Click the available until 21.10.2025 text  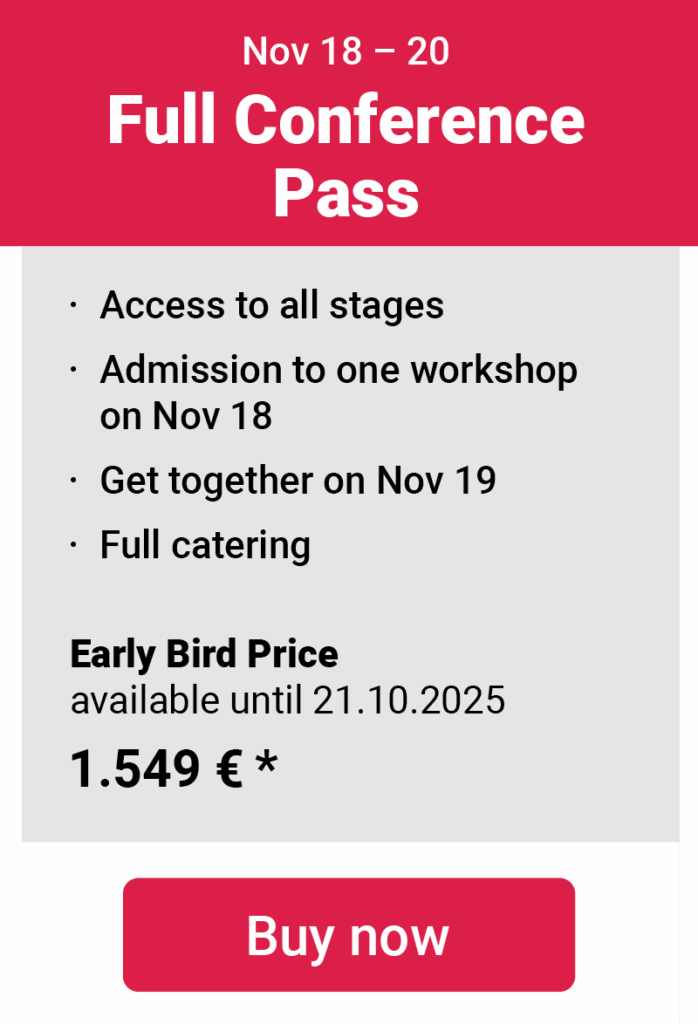[x=288, y=700]
